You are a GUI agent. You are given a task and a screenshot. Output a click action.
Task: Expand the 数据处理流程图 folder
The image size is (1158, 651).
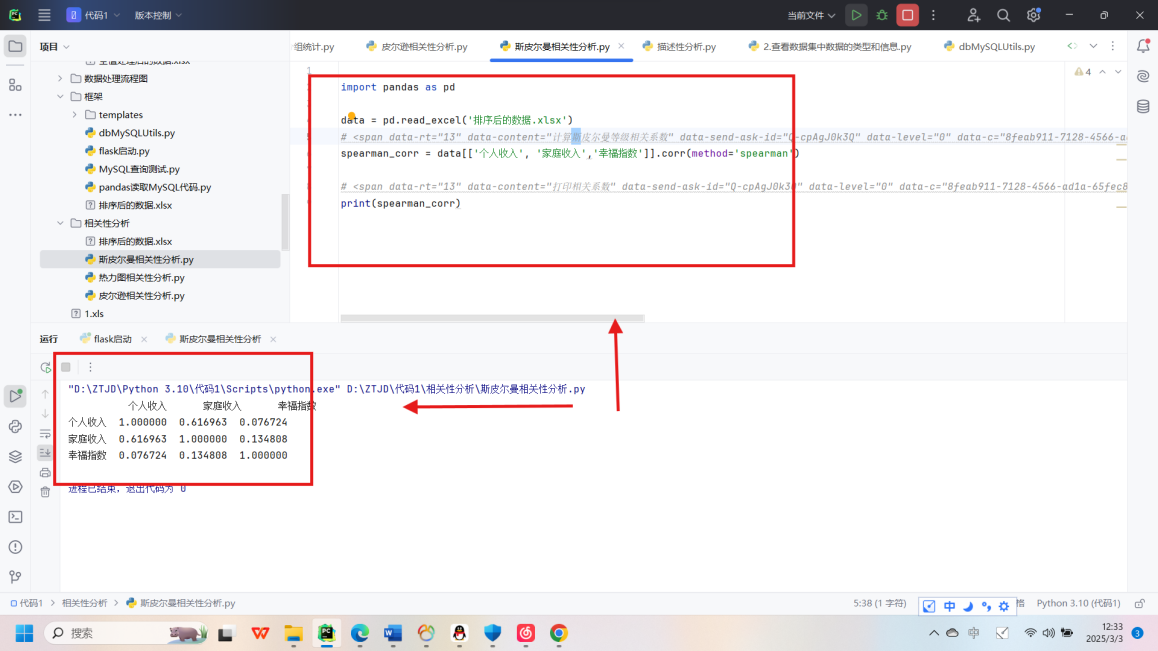61,78
